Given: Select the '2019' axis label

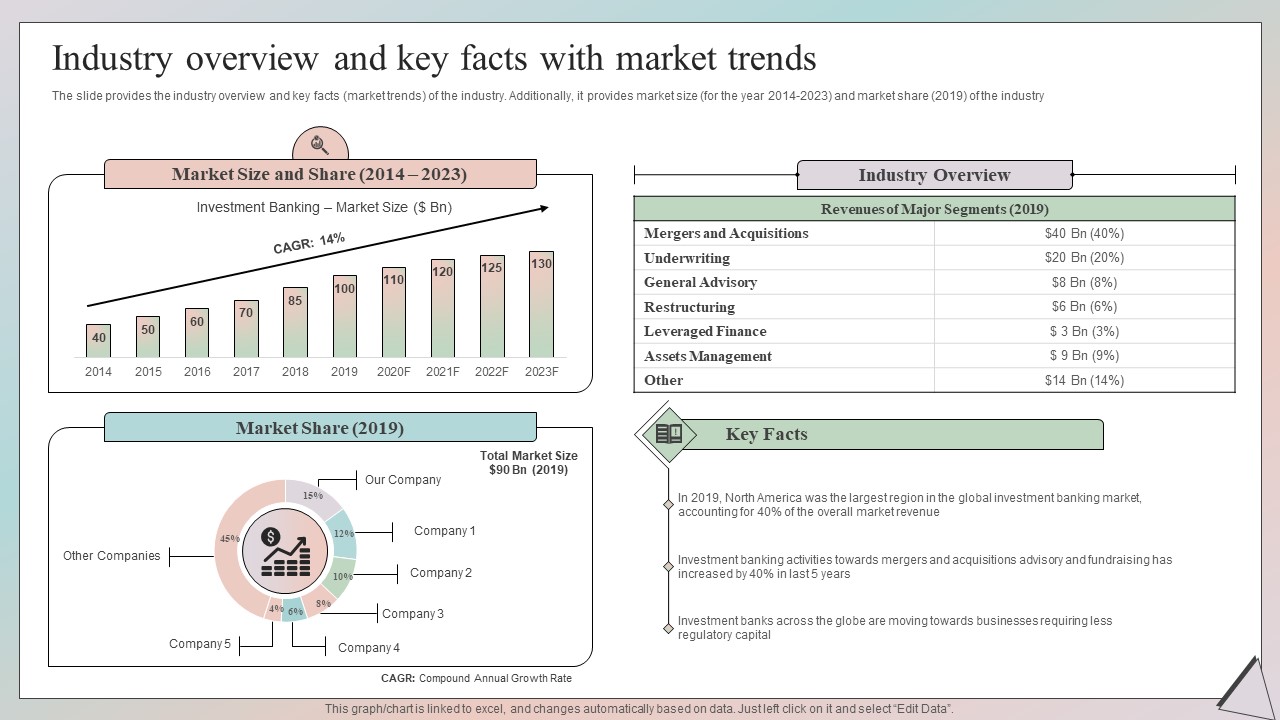Looking at the screenshot, I should 344,372.
